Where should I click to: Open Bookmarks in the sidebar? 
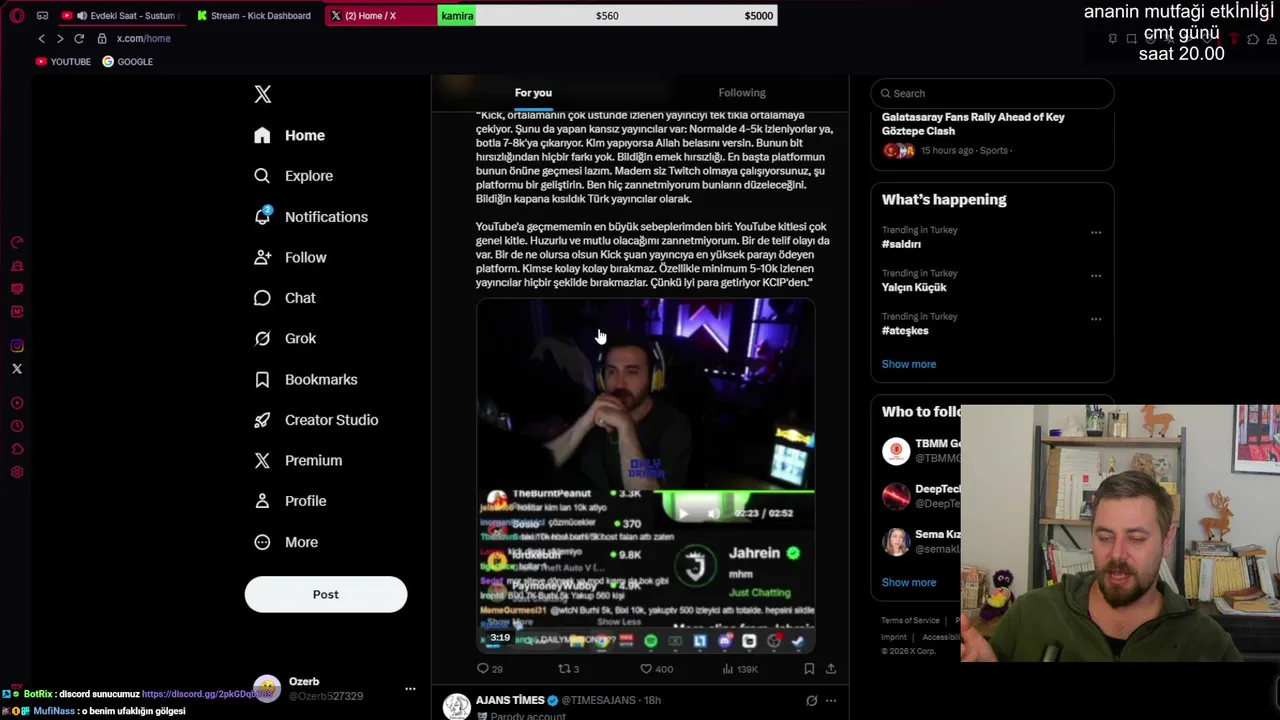point(306,379)
